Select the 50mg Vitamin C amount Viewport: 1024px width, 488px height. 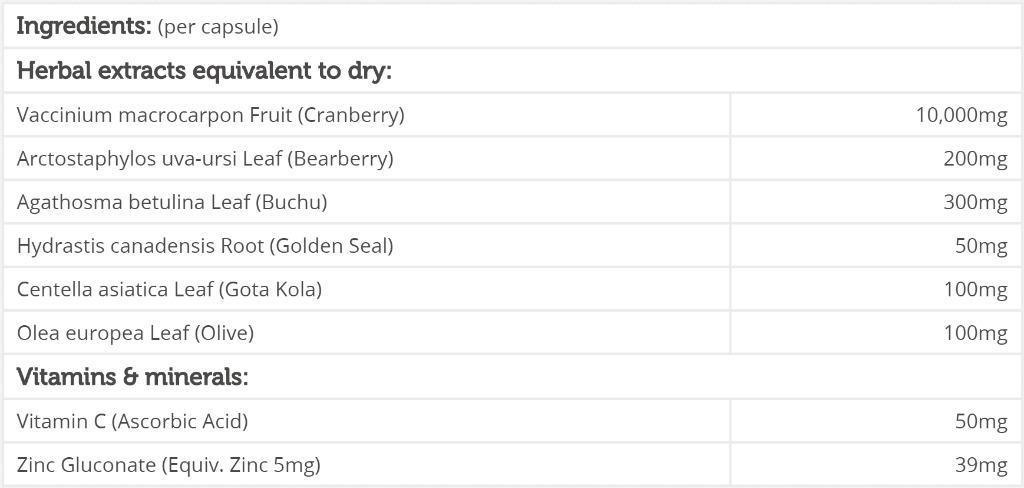[982, 422]
